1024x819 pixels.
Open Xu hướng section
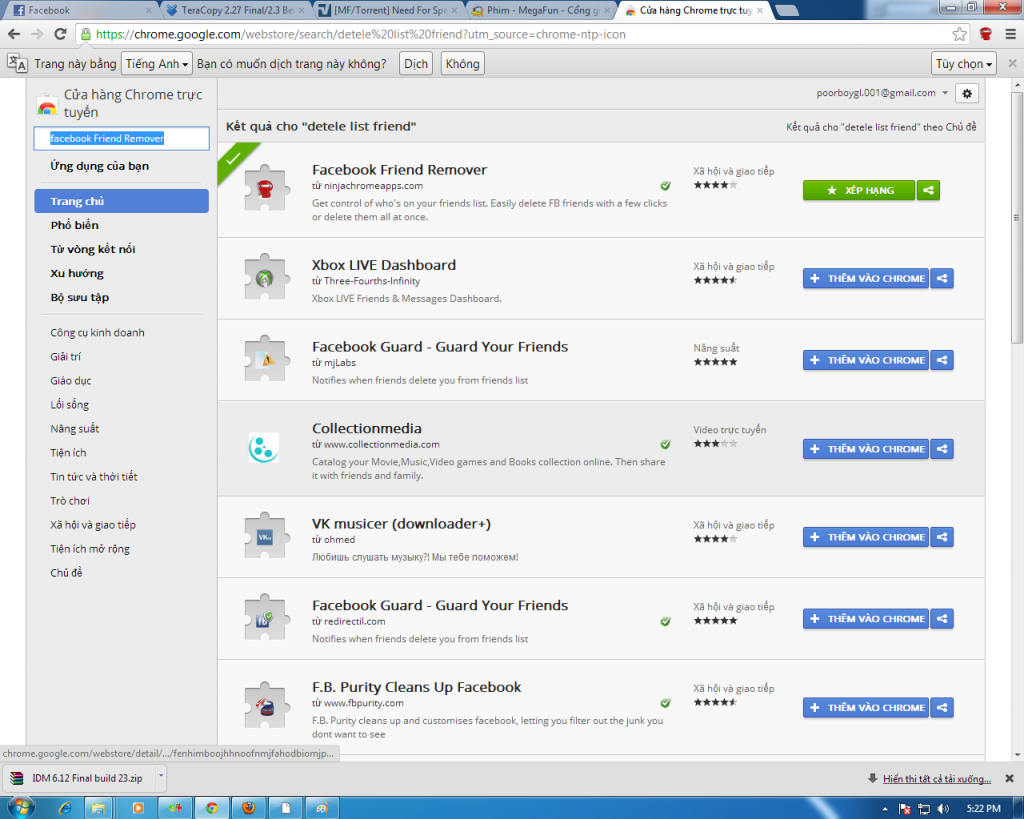77,273
